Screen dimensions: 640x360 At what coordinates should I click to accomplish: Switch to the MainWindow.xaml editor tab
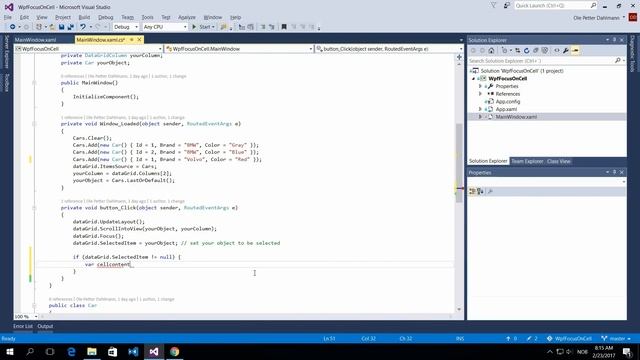(x=36, y=40)
